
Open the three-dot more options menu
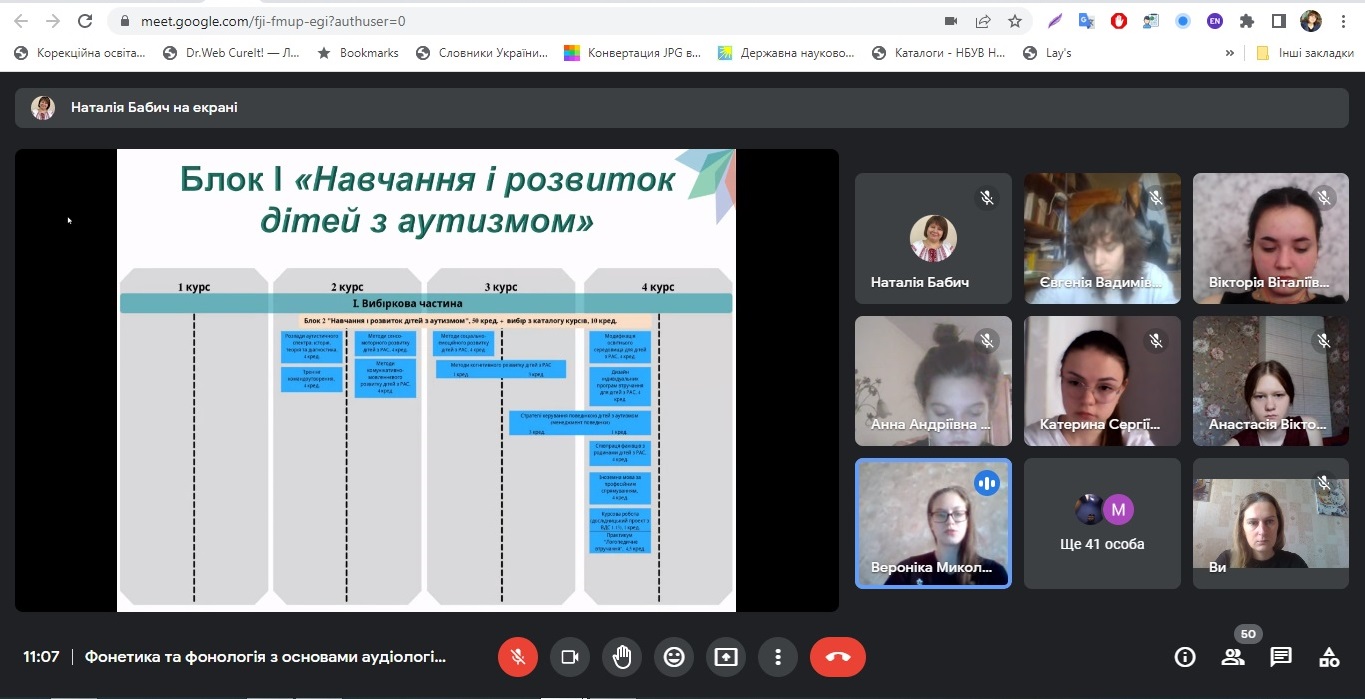(777, 657)
